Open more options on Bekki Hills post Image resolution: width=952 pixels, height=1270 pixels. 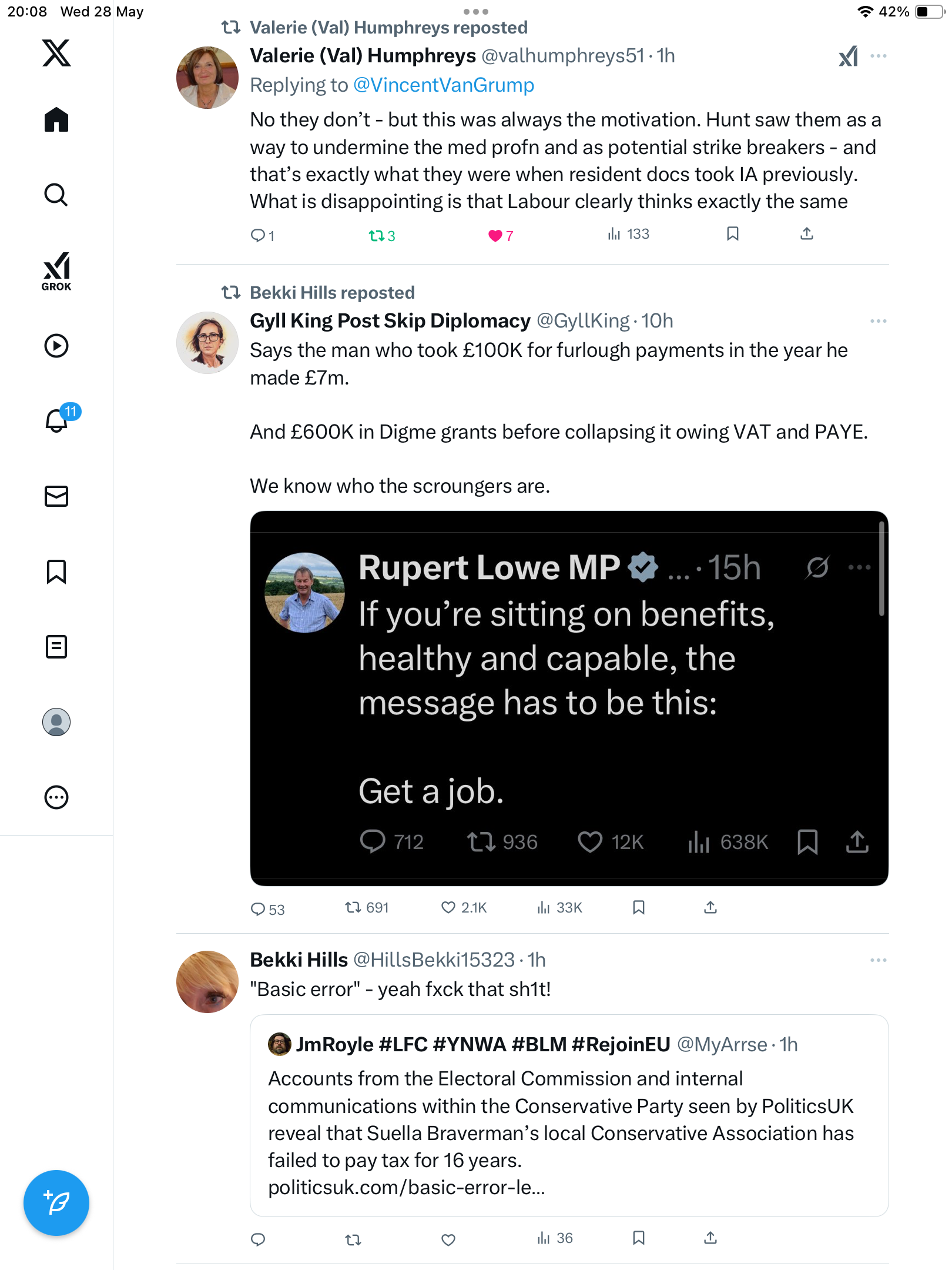click(879, 960)
